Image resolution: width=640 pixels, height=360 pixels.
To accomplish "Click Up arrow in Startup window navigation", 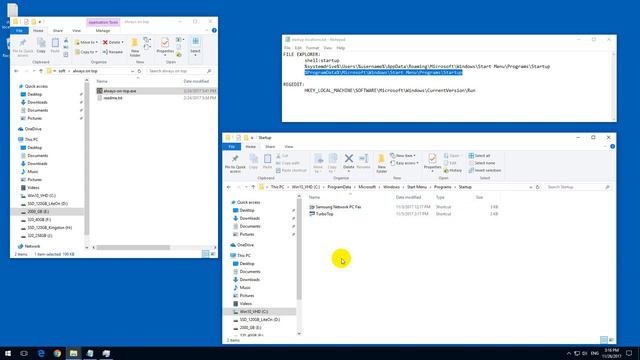I will [x=253, y=187].
